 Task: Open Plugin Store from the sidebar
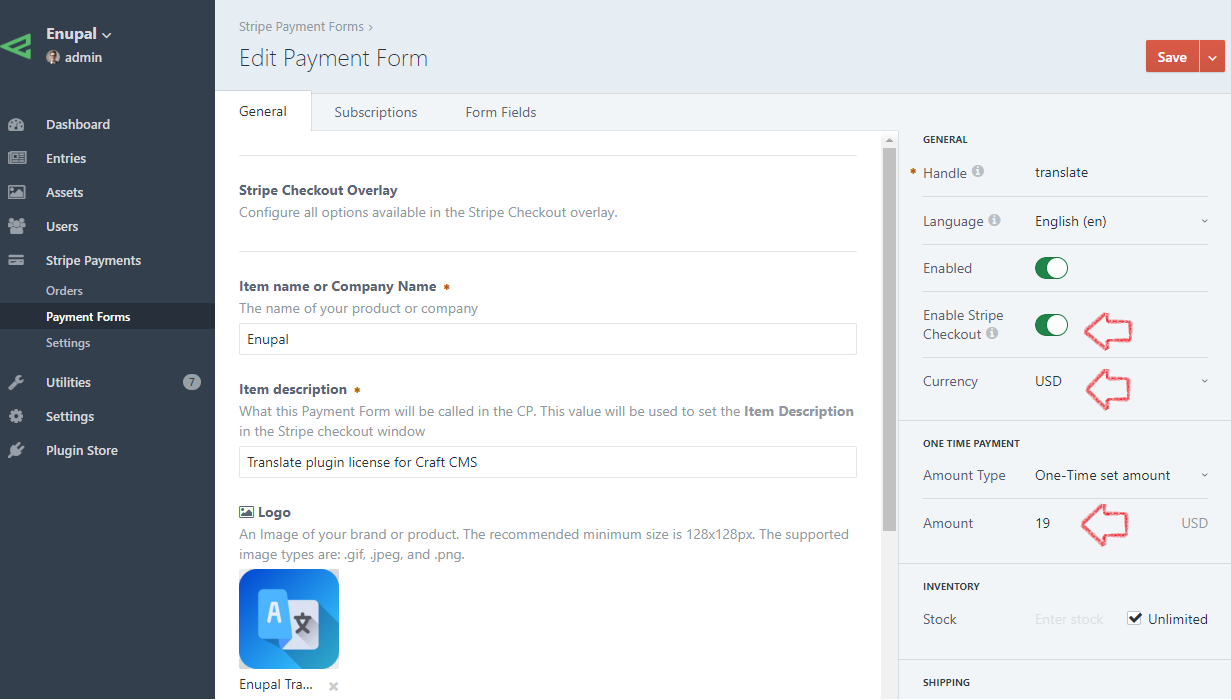click(82, 450)
